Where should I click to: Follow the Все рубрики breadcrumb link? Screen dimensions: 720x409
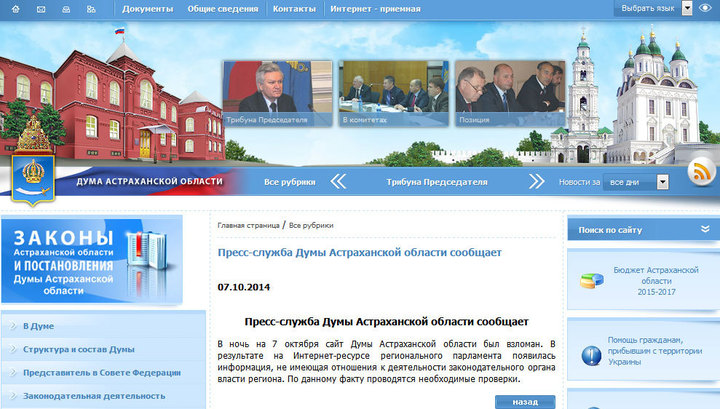311,225
